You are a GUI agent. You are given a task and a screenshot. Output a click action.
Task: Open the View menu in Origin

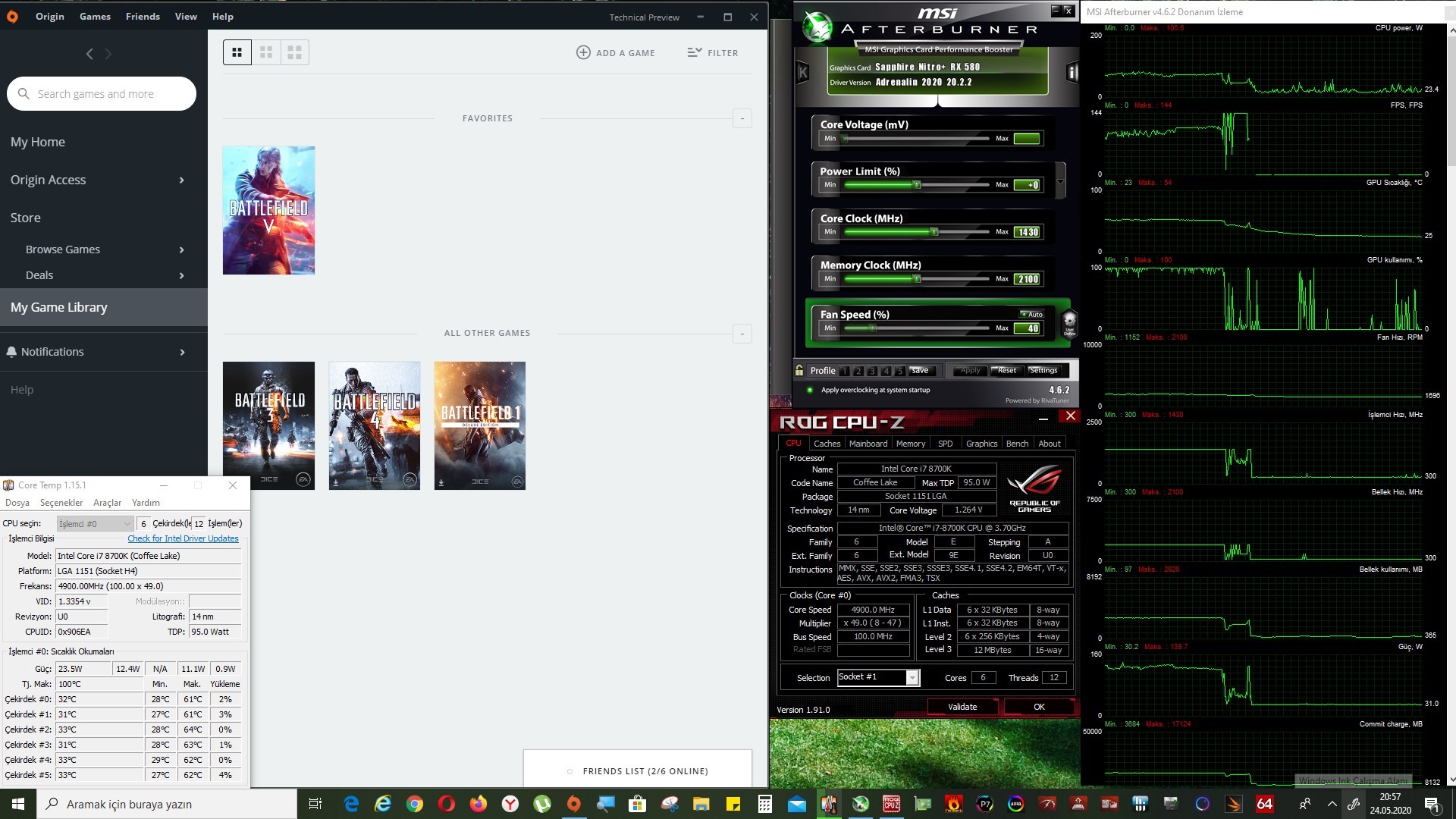[x=186, y=16]
